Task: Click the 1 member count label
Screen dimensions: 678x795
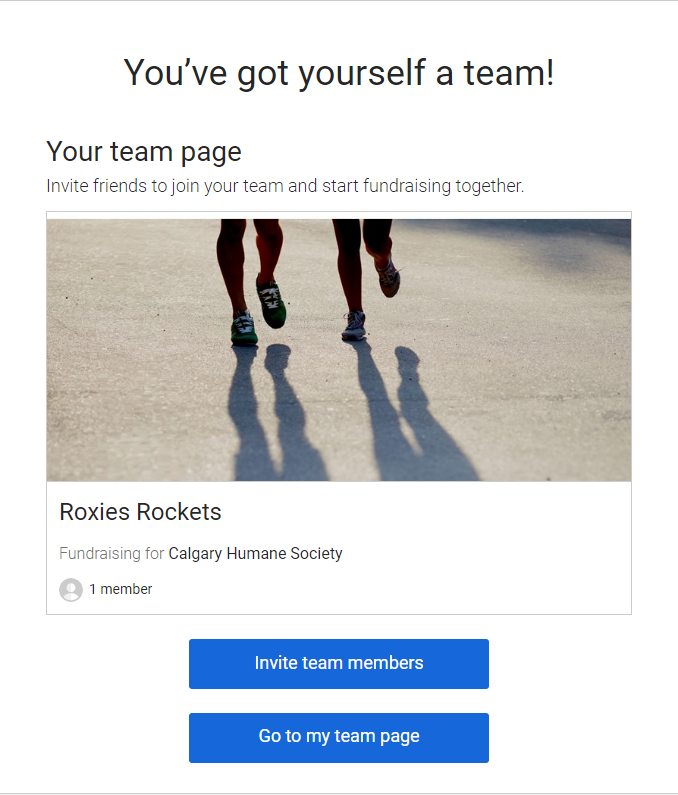Action: pyautogui.click(x=121, y=589)
